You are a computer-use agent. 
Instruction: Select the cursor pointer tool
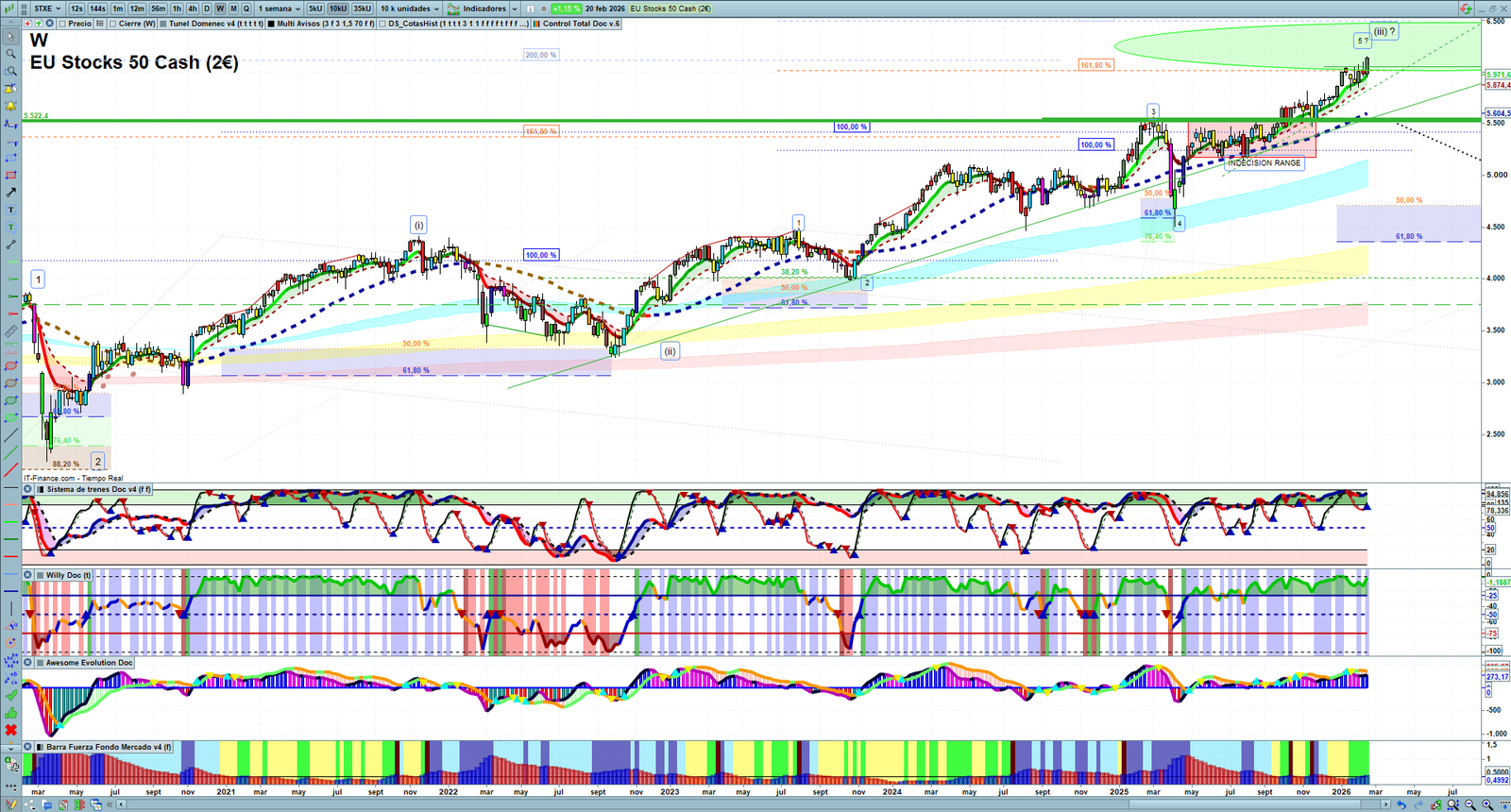(11, 37)
